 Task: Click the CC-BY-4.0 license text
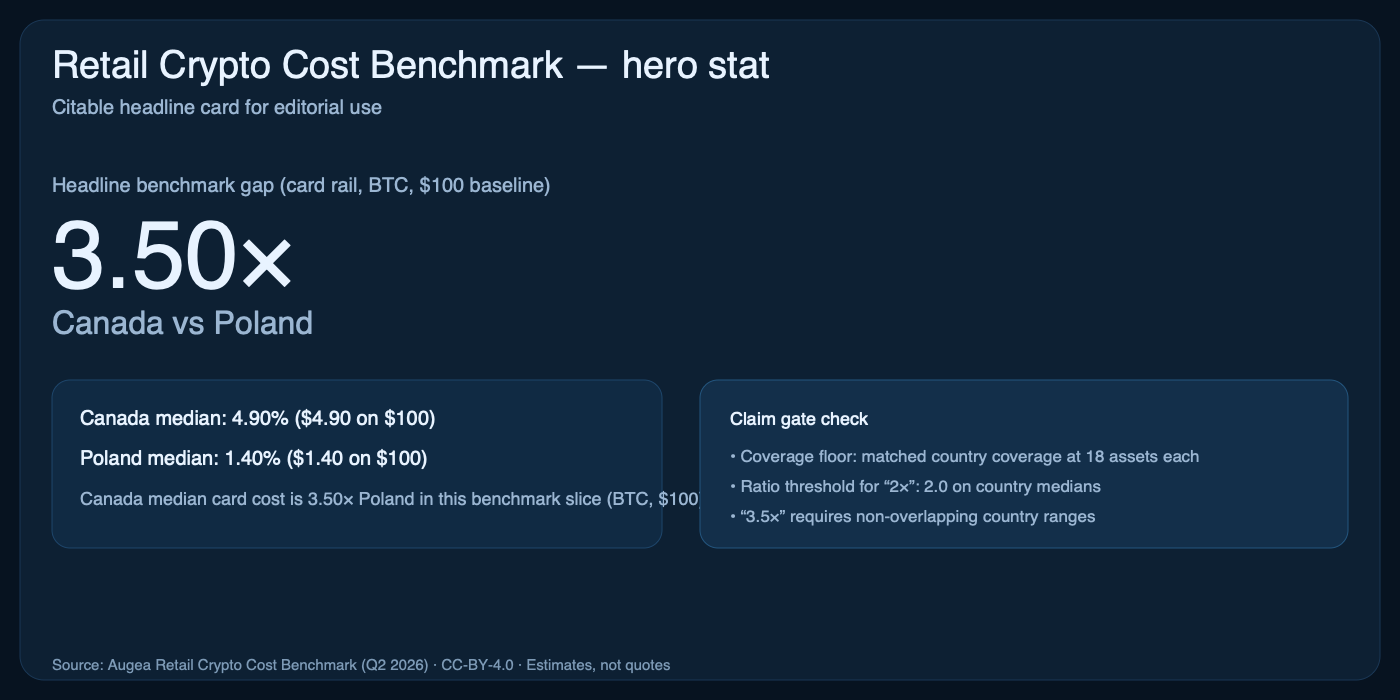coord(477,665)
